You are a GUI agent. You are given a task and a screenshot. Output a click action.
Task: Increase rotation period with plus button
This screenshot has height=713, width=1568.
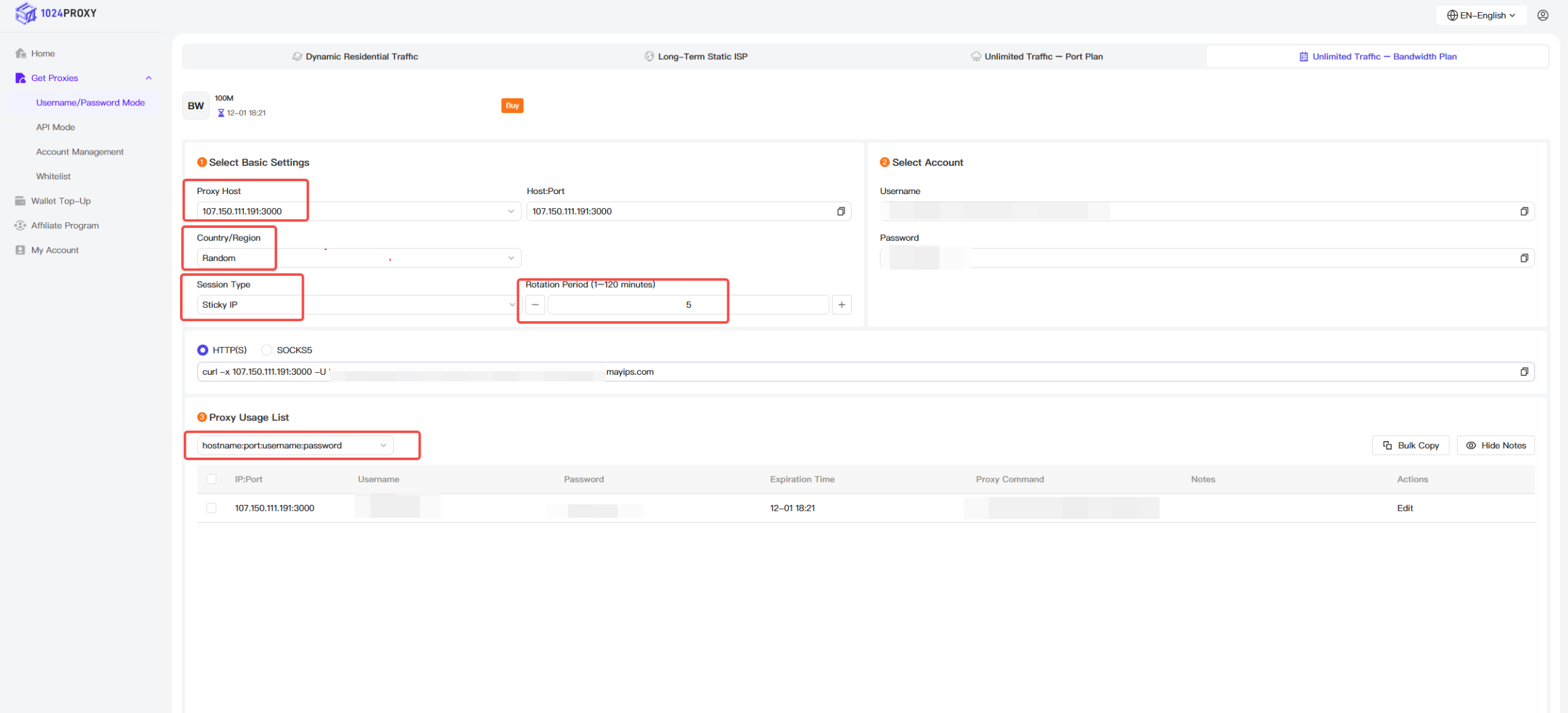(x=841, y=305)
